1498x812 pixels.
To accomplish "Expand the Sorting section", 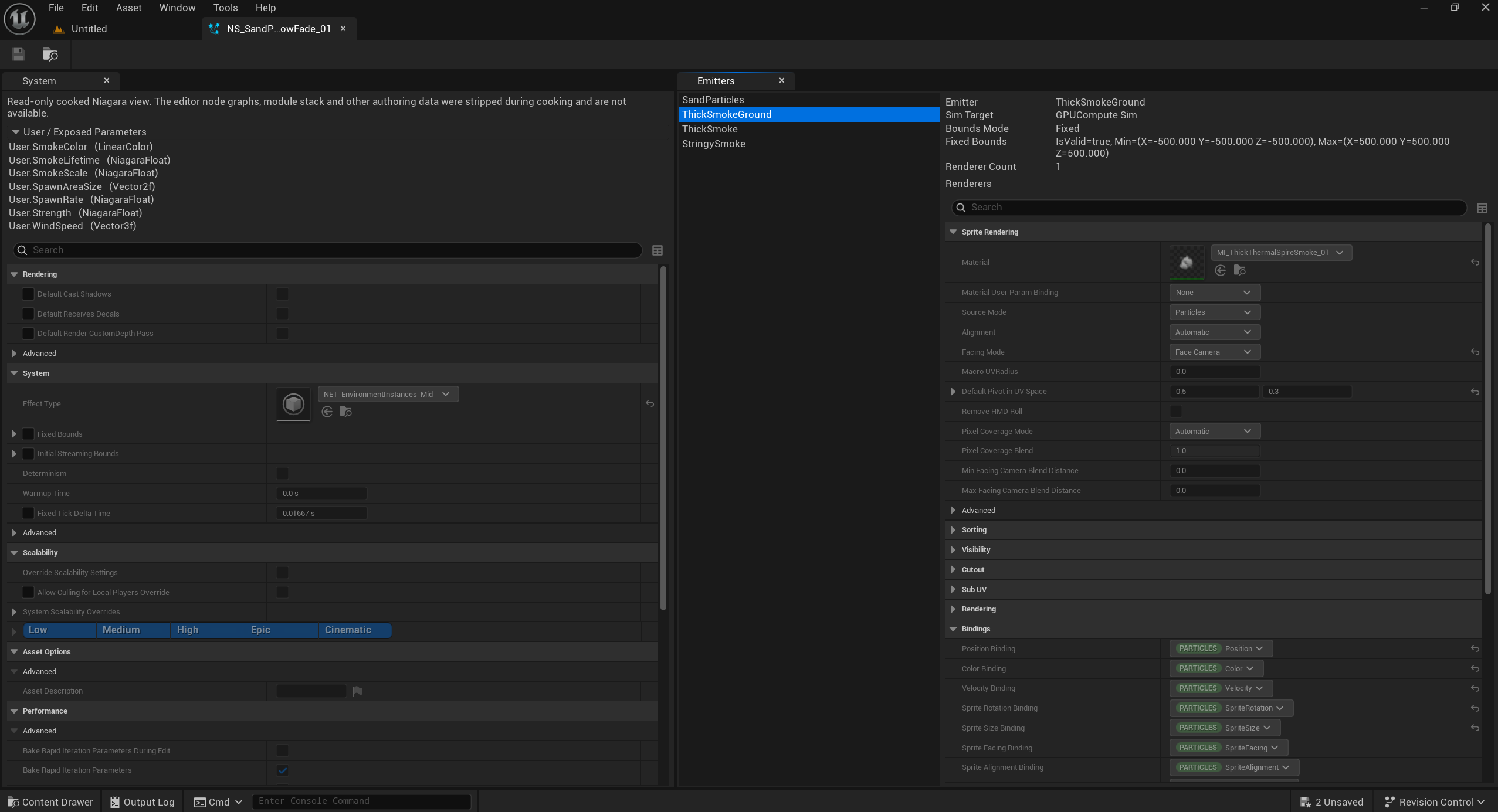I will point(953,530).
